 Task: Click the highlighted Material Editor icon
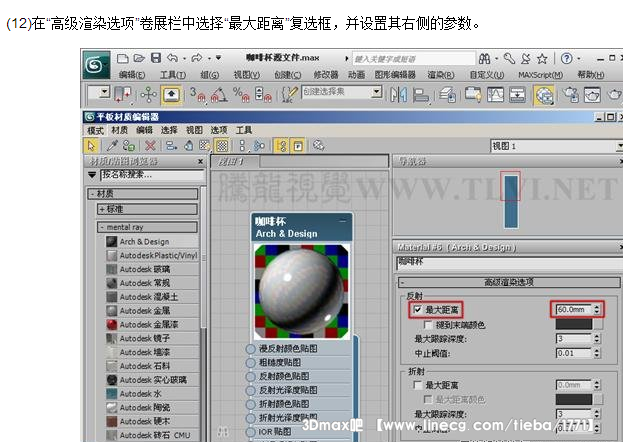(544, 95)
